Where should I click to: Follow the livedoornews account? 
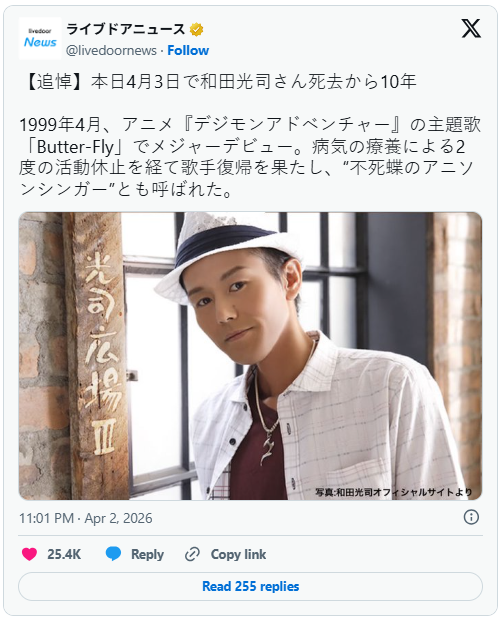(188, 50)
